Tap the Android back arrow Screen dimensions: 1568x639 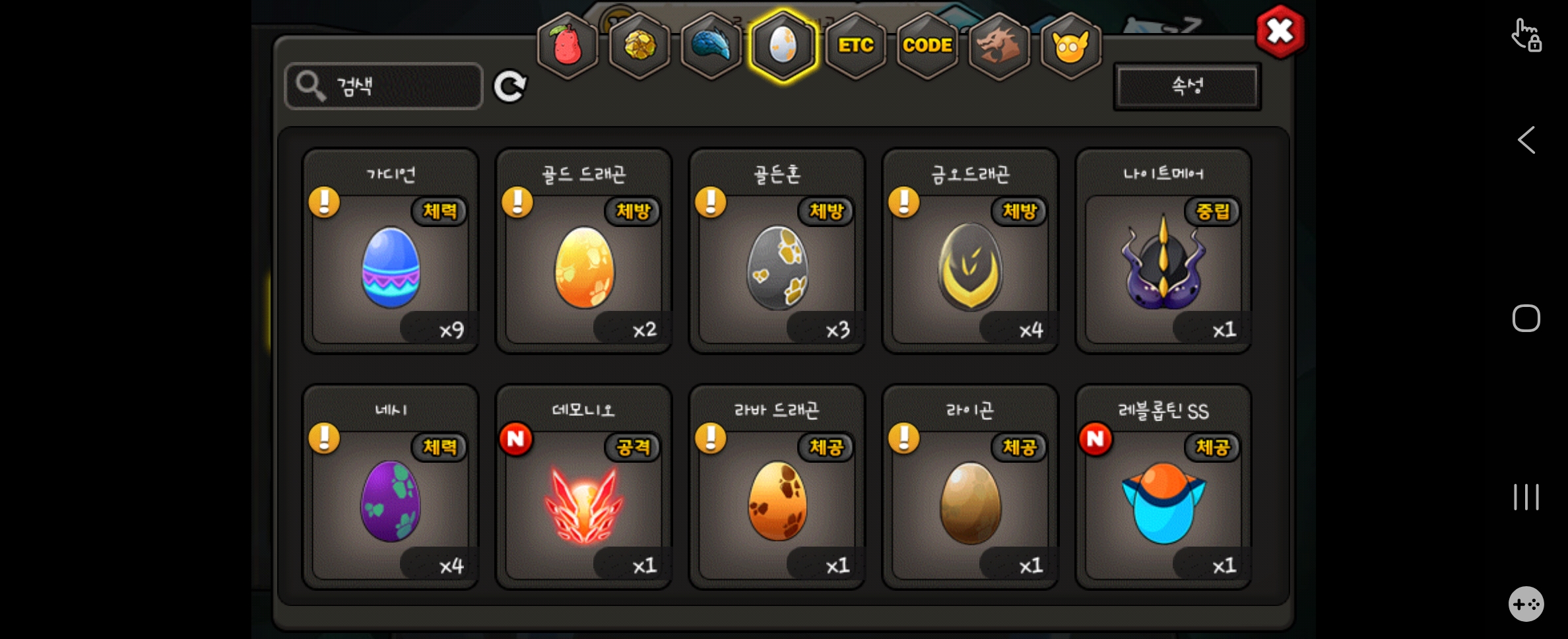pos(1526,140)
